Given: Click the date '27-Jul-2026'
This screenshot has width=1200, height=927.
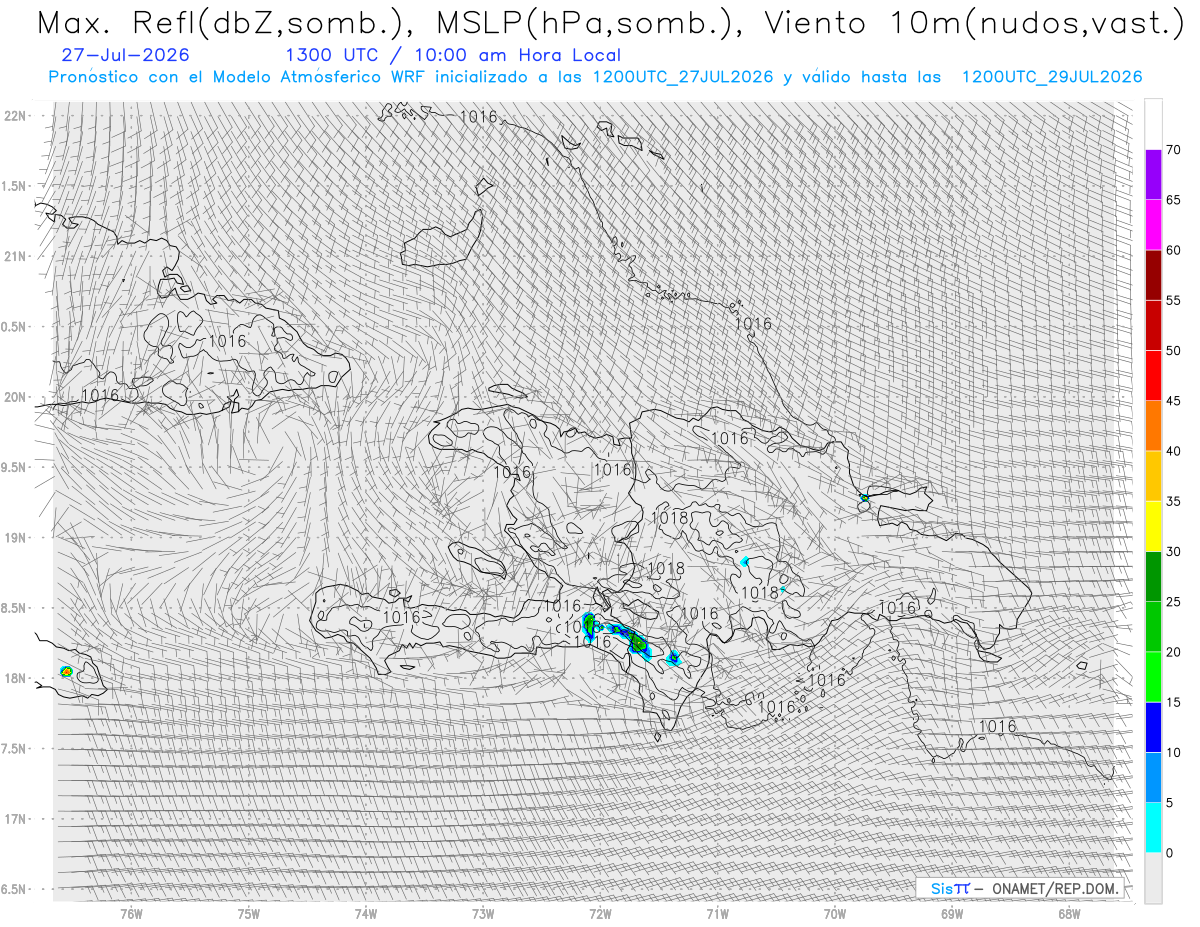Looking at the screenshot, I should 125,56.
